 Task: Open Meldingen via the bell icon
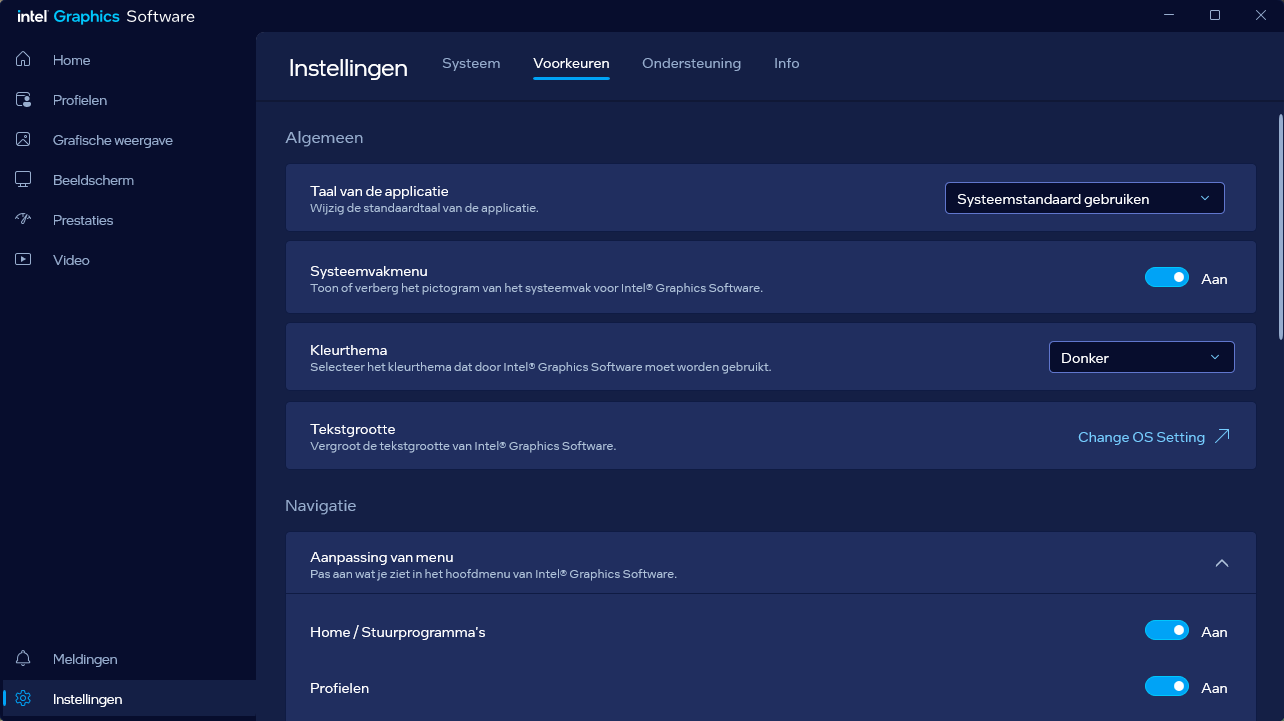23,659
